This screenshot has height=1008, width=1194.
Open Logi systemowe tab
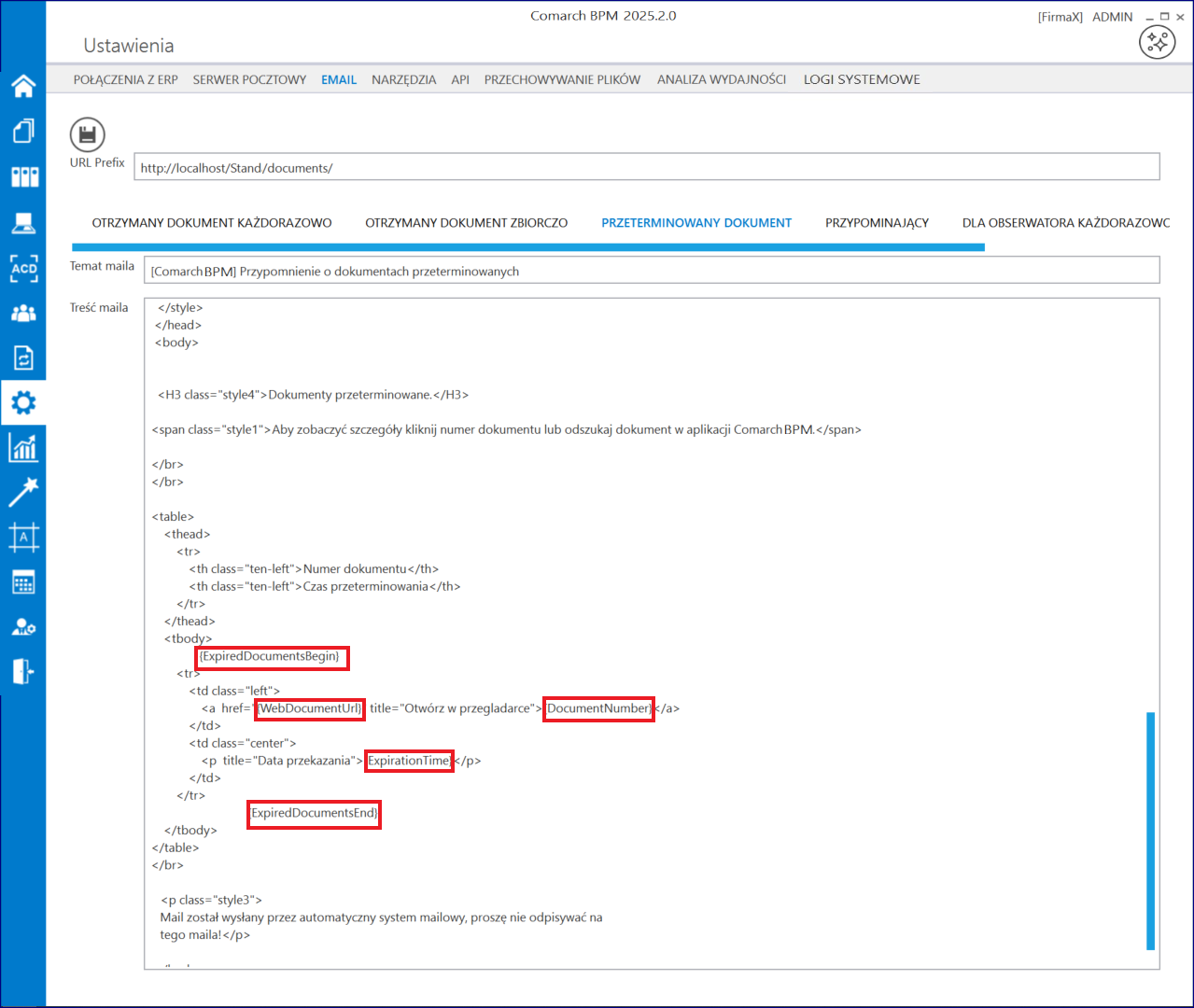pyautogui.click(x=862, y=79)
